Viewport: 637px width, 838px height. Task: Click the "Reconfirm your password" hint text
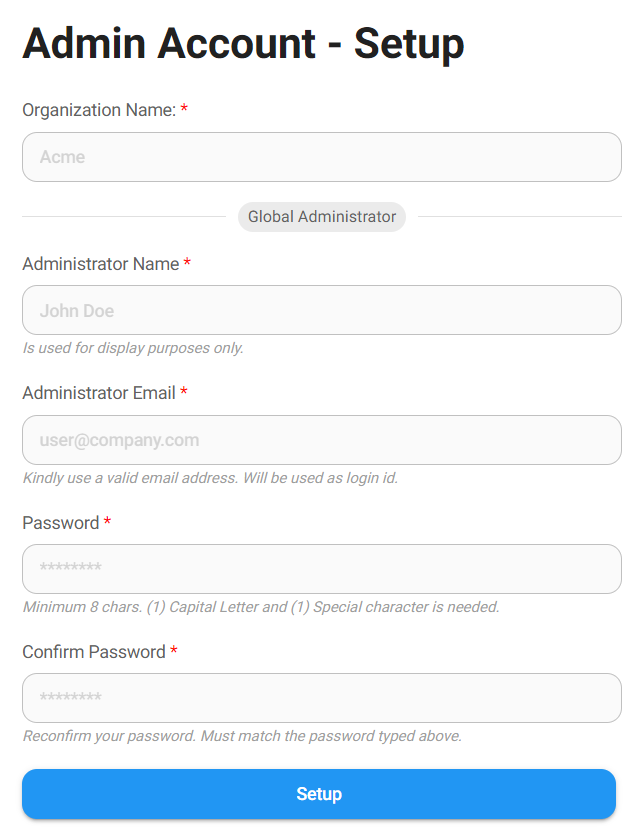click(242, 736)
